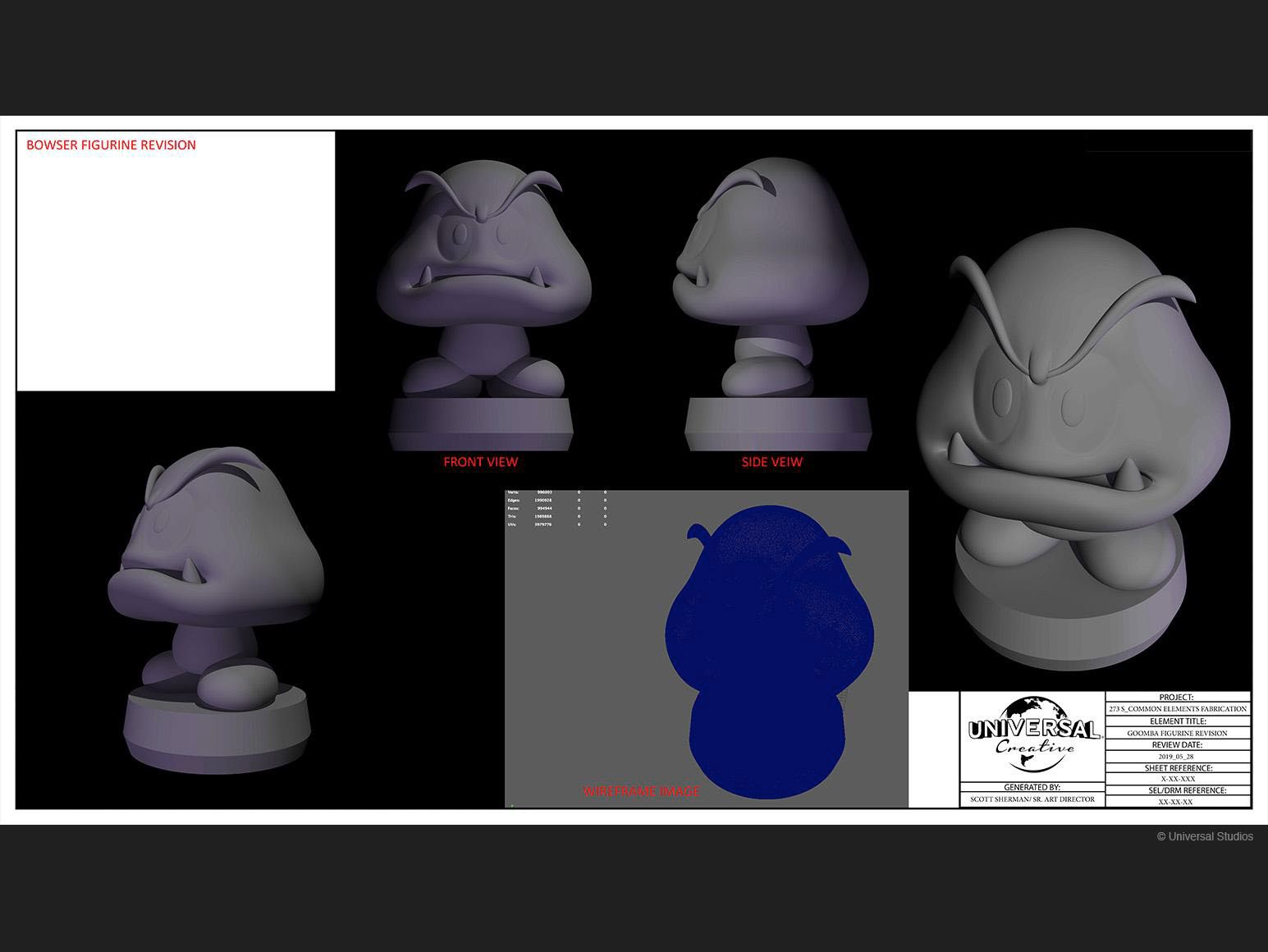Click the 'Edges:' stat row
This screenshot has width=1268, height=952.
(558, 500)
